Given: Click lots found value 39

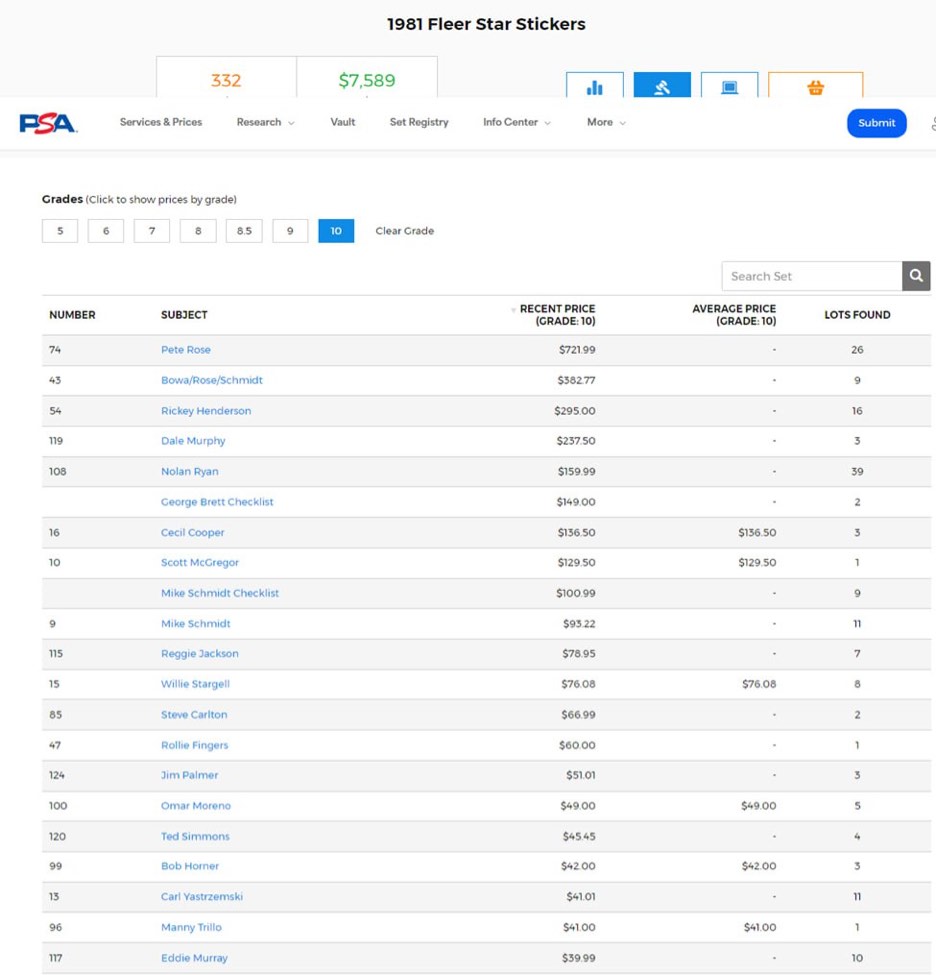Looking at the screenshot, I should [857, 472].
